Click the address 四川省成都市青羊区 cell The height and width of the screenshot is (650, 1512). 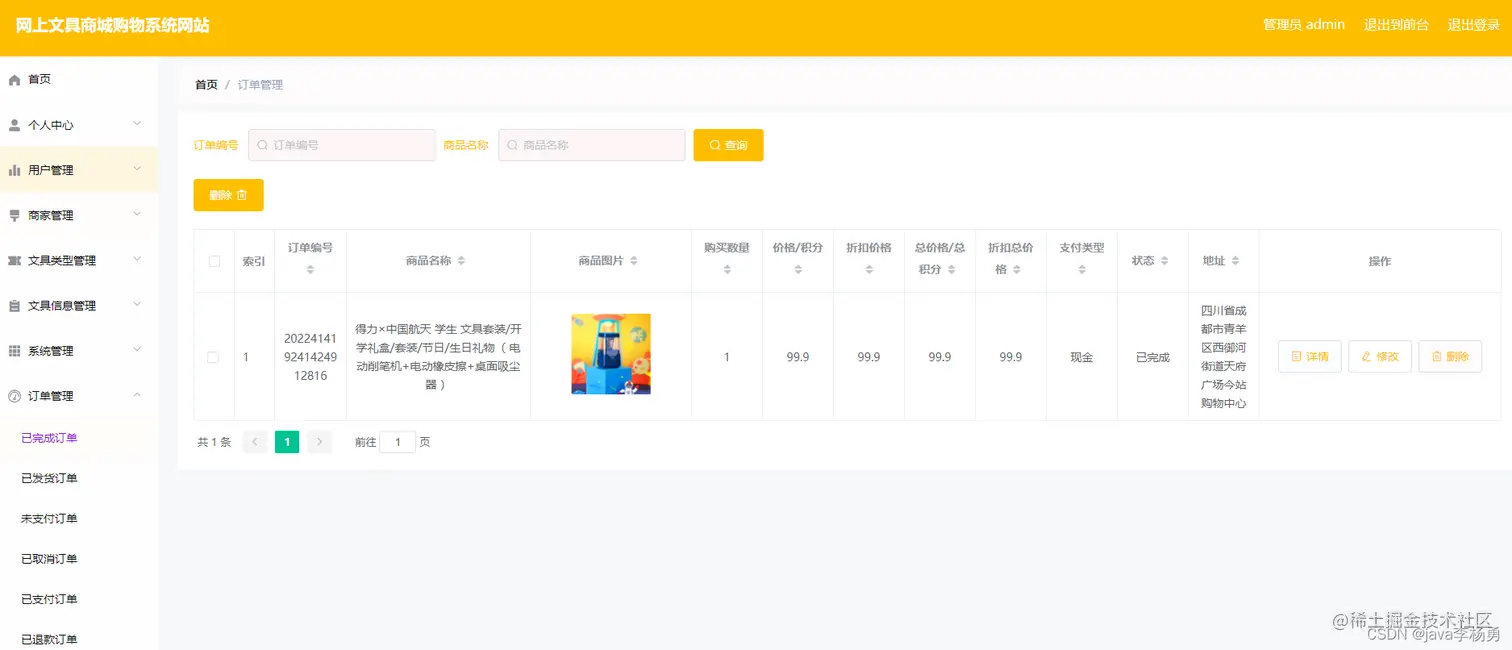1224,357
